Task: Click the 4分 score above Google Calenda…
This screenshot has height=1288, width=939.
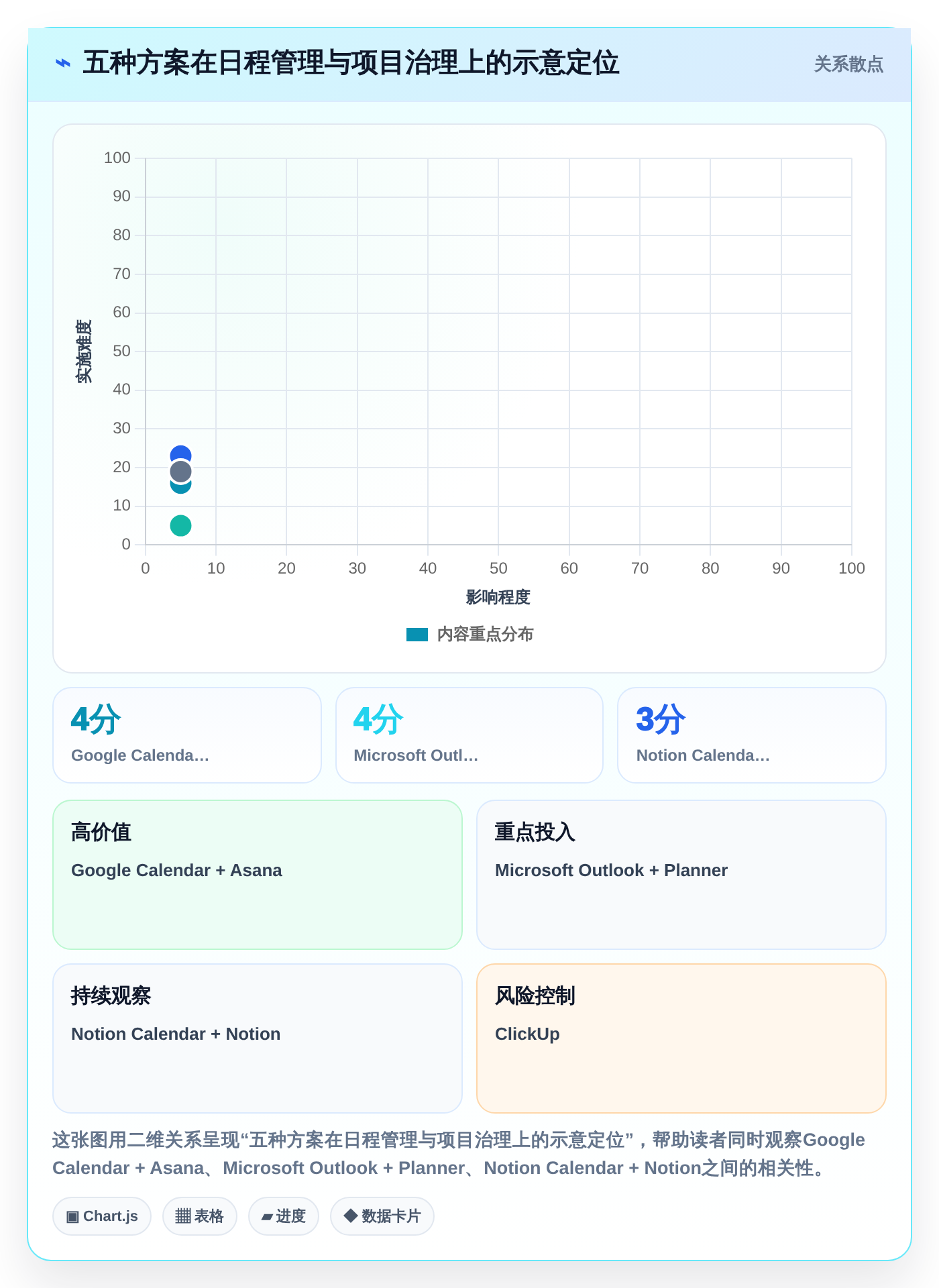Action: point(96,719)
